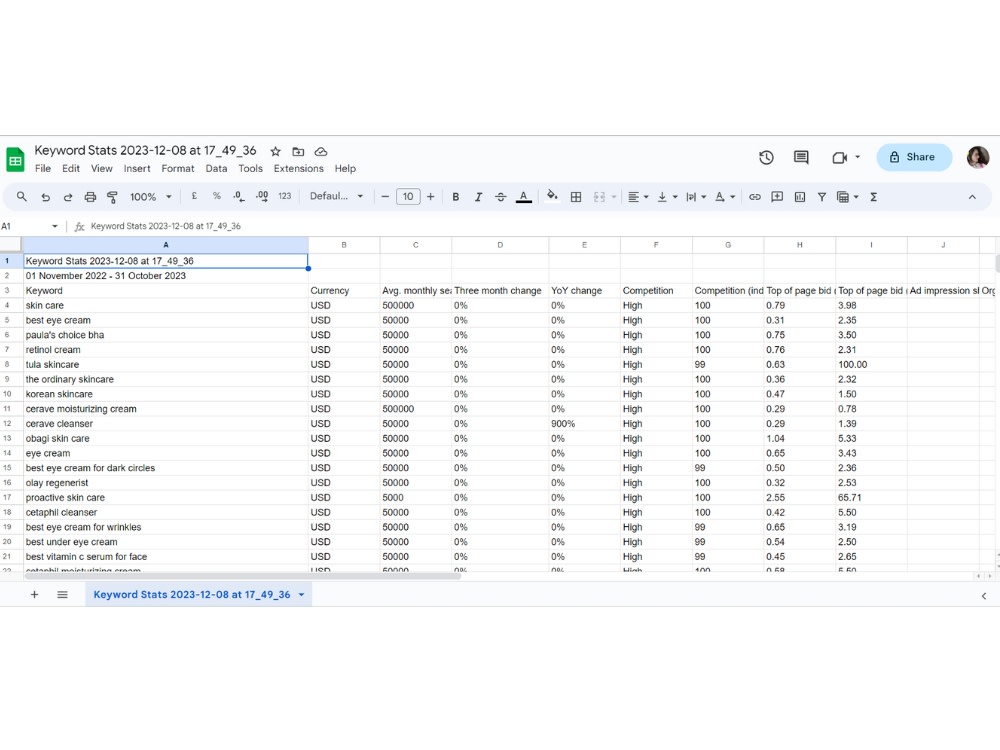Screen dimensions: 1000x750
Task: Check the cloud save status icon
Action: 321,151
